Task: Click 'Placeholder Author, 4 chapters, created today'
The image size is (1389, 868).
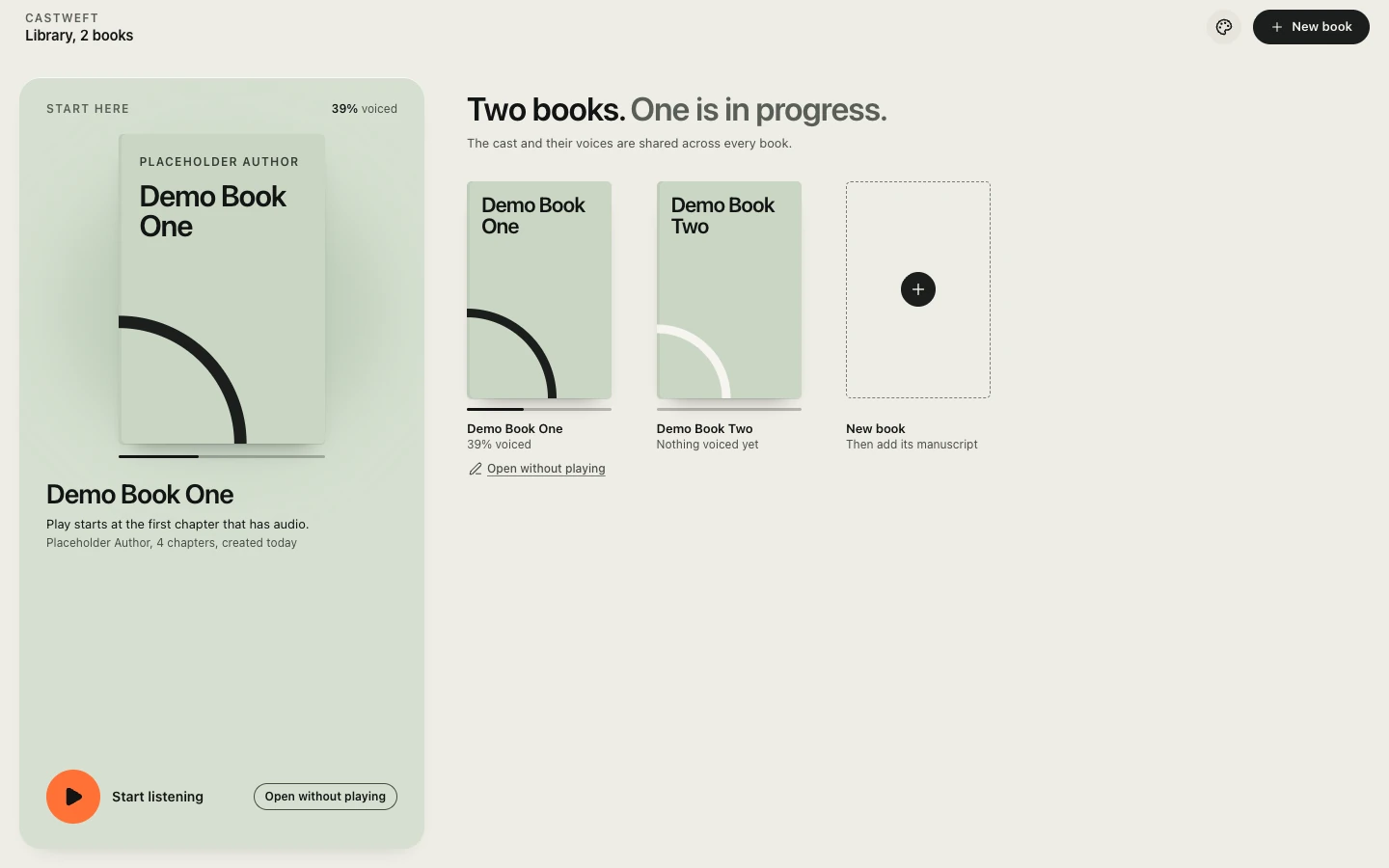Action: [x=172, y=543]
